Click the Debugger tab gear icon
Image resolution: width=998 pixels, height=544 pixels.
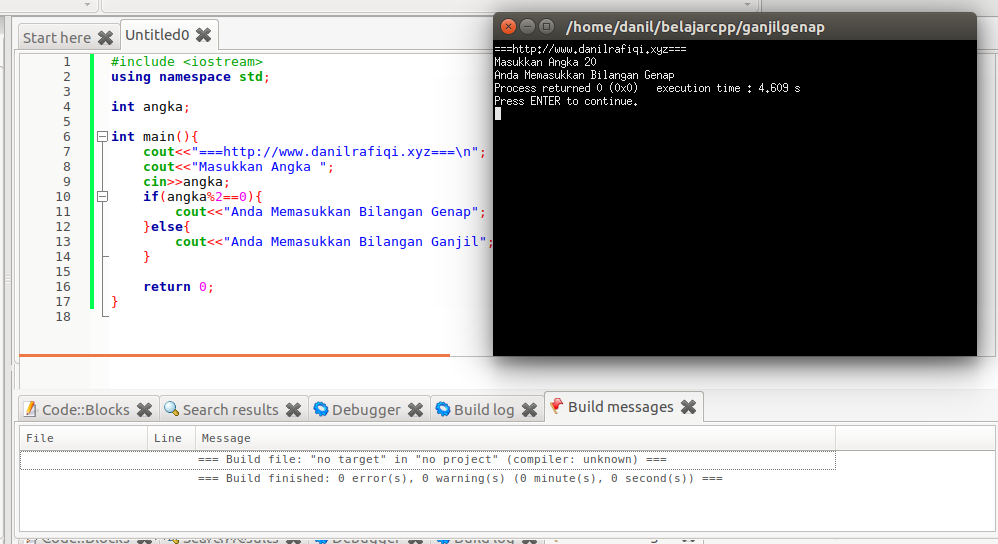tap(321, 409)
